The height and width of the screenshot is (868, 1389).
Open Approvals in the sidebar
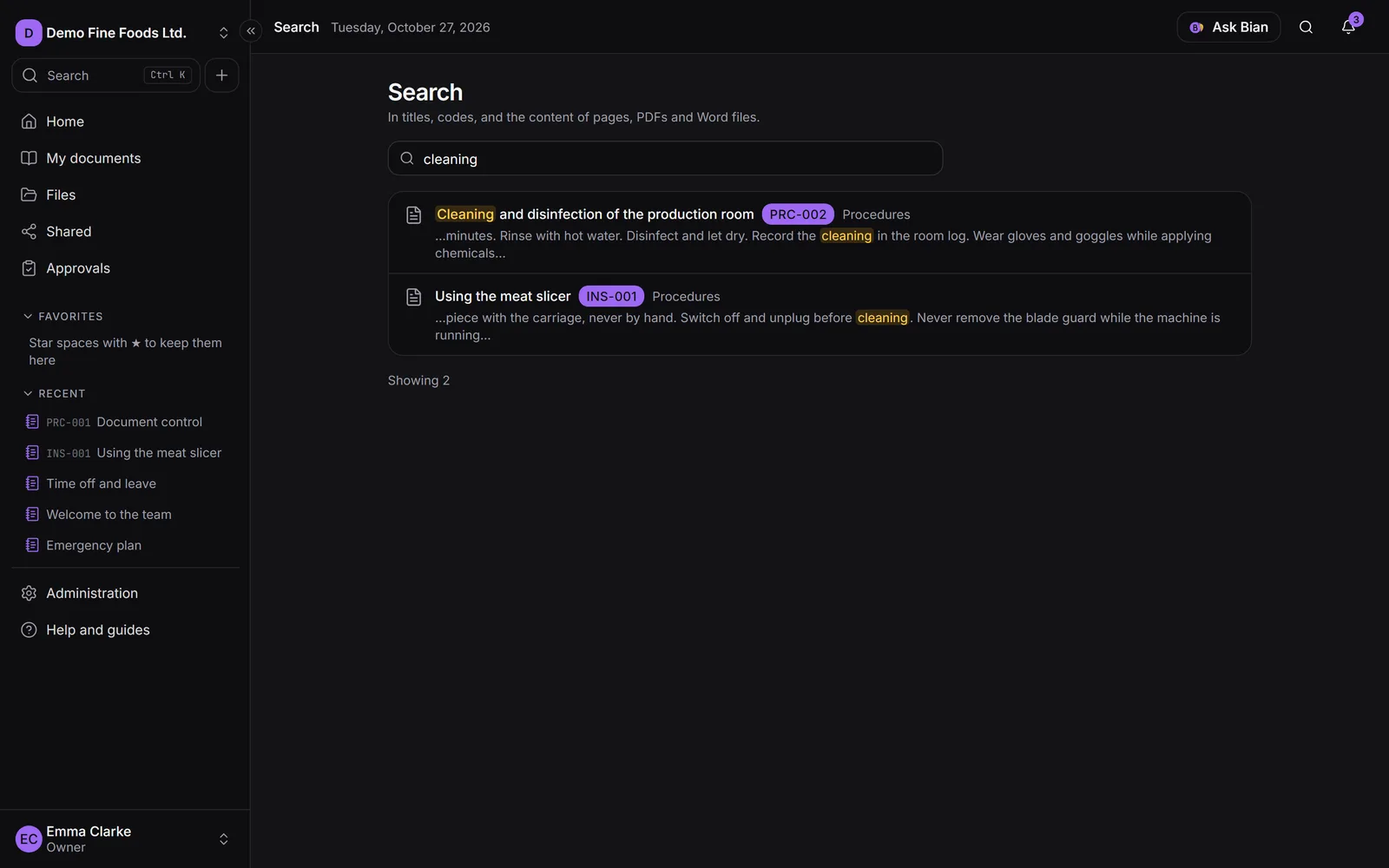(x=125, y=268)
